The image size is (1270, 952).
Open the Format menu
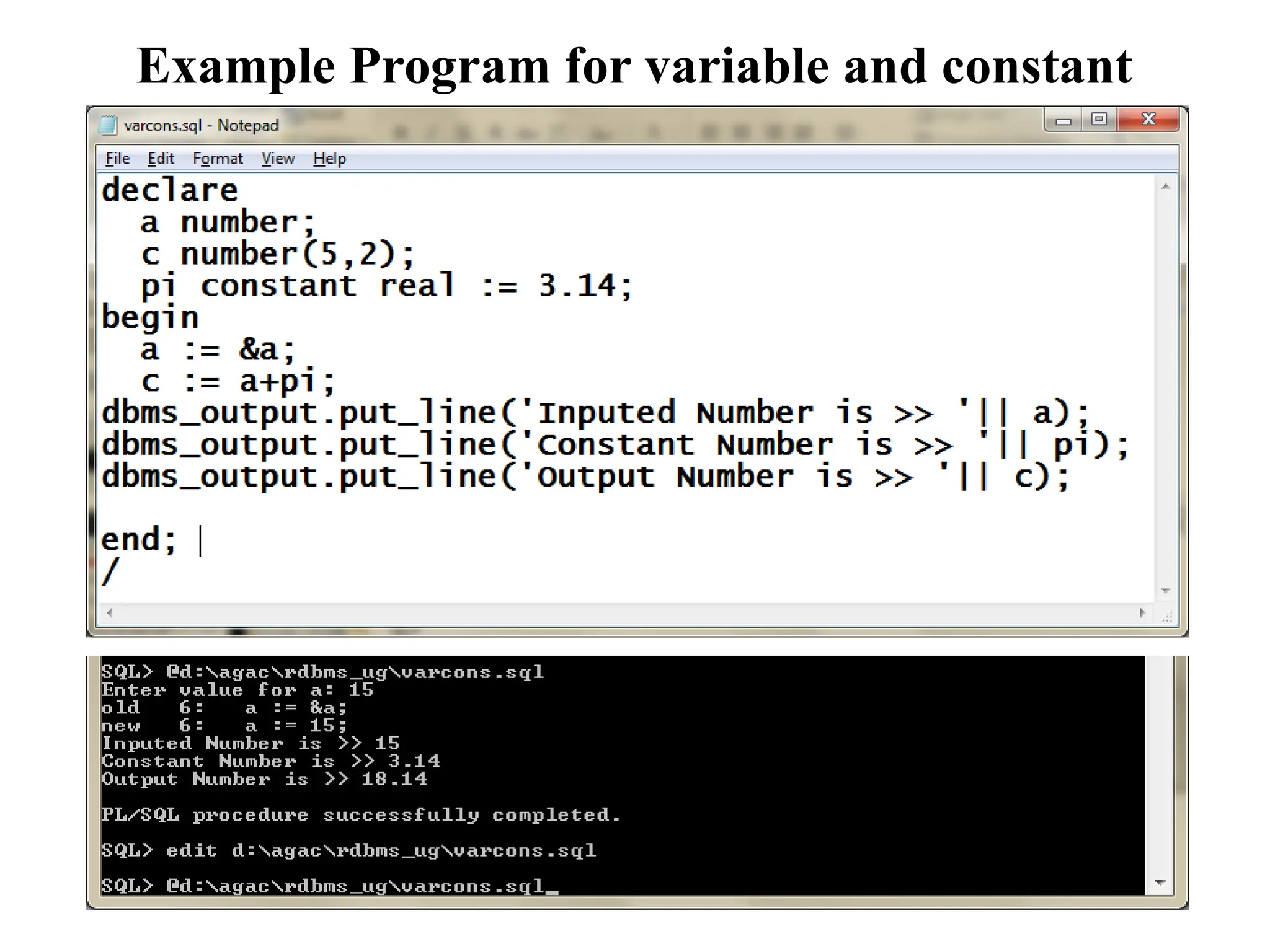coord(218,159)
